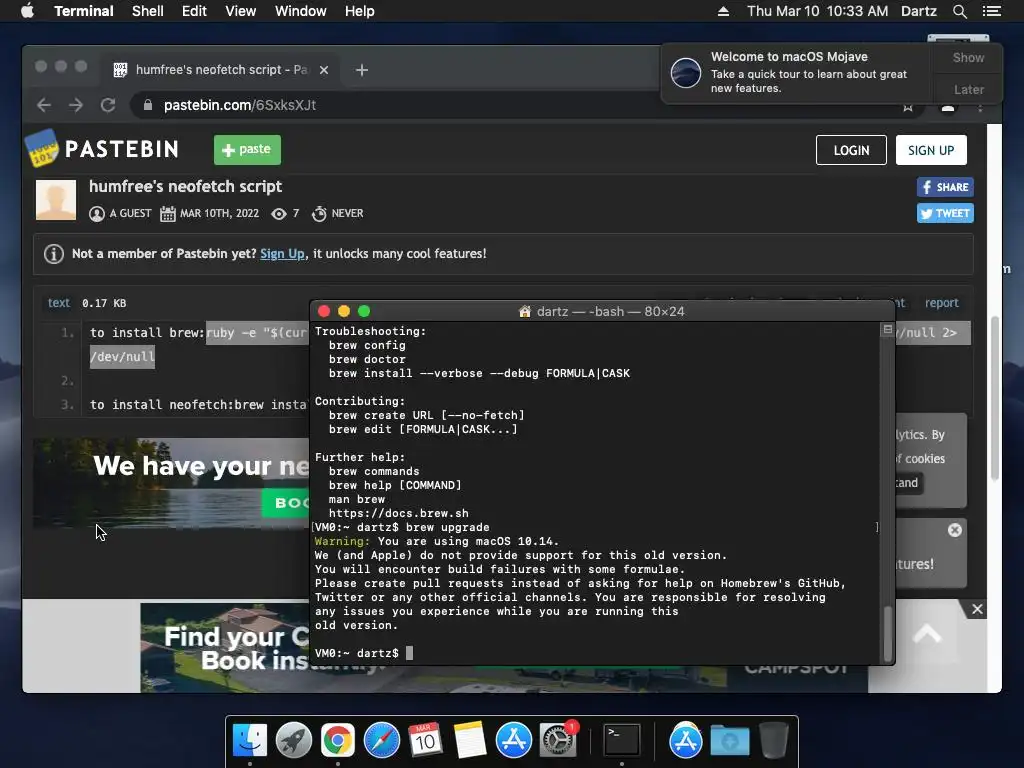Open Trash in the Dock
Image resolution: width=1024 pixels, height=768 pixels.
coord(773,741)
